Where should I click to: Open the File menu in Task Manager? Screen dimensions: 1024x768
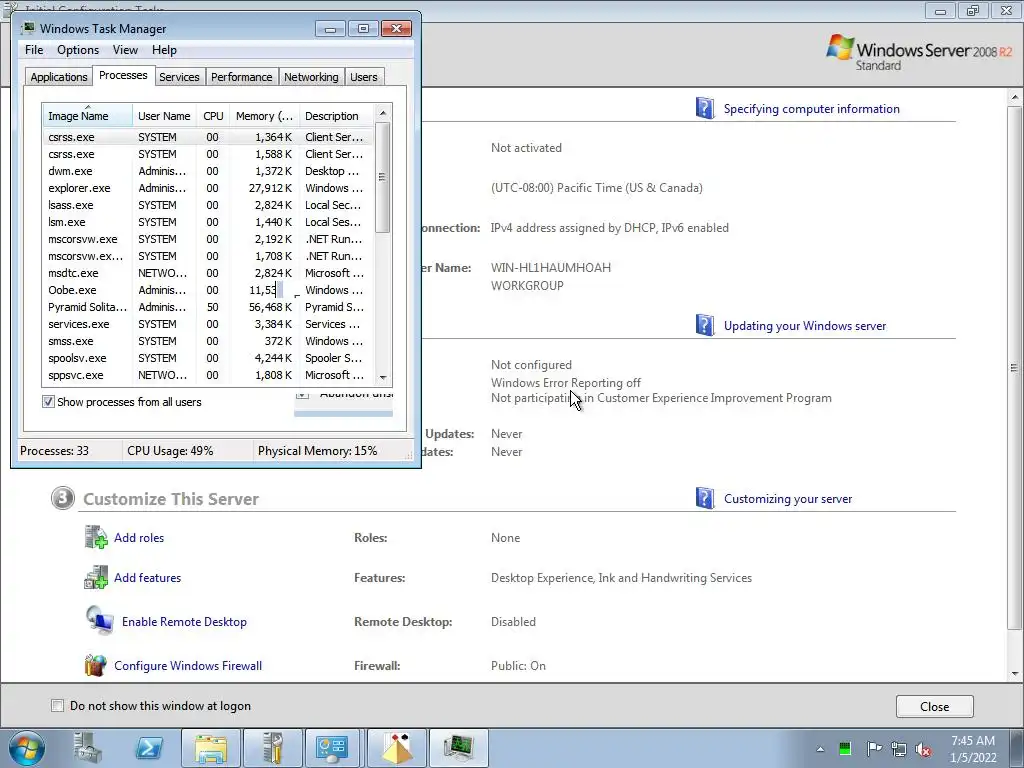point(34,50)
